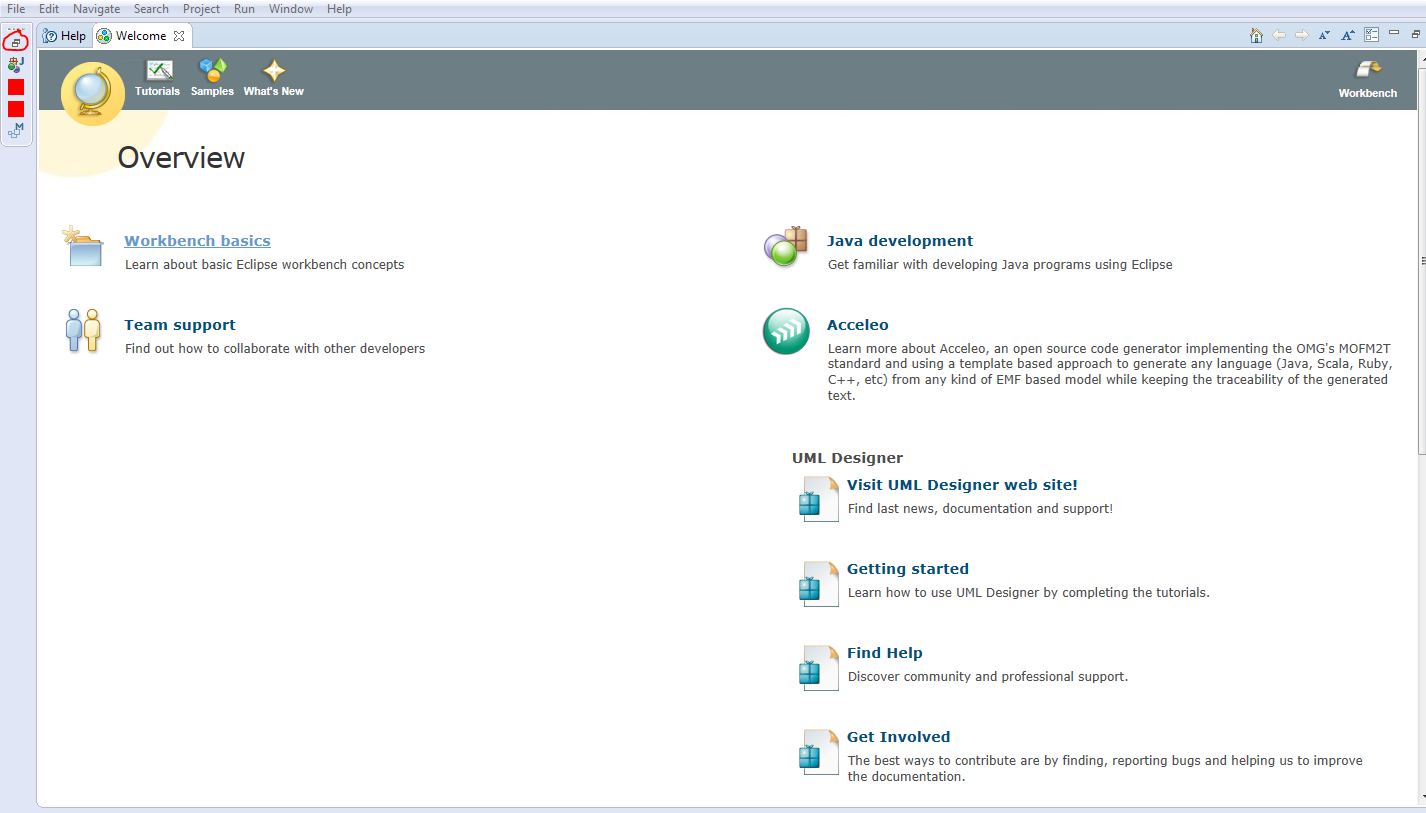Click the Model Explorer icon in left trim

coord(16,130)
